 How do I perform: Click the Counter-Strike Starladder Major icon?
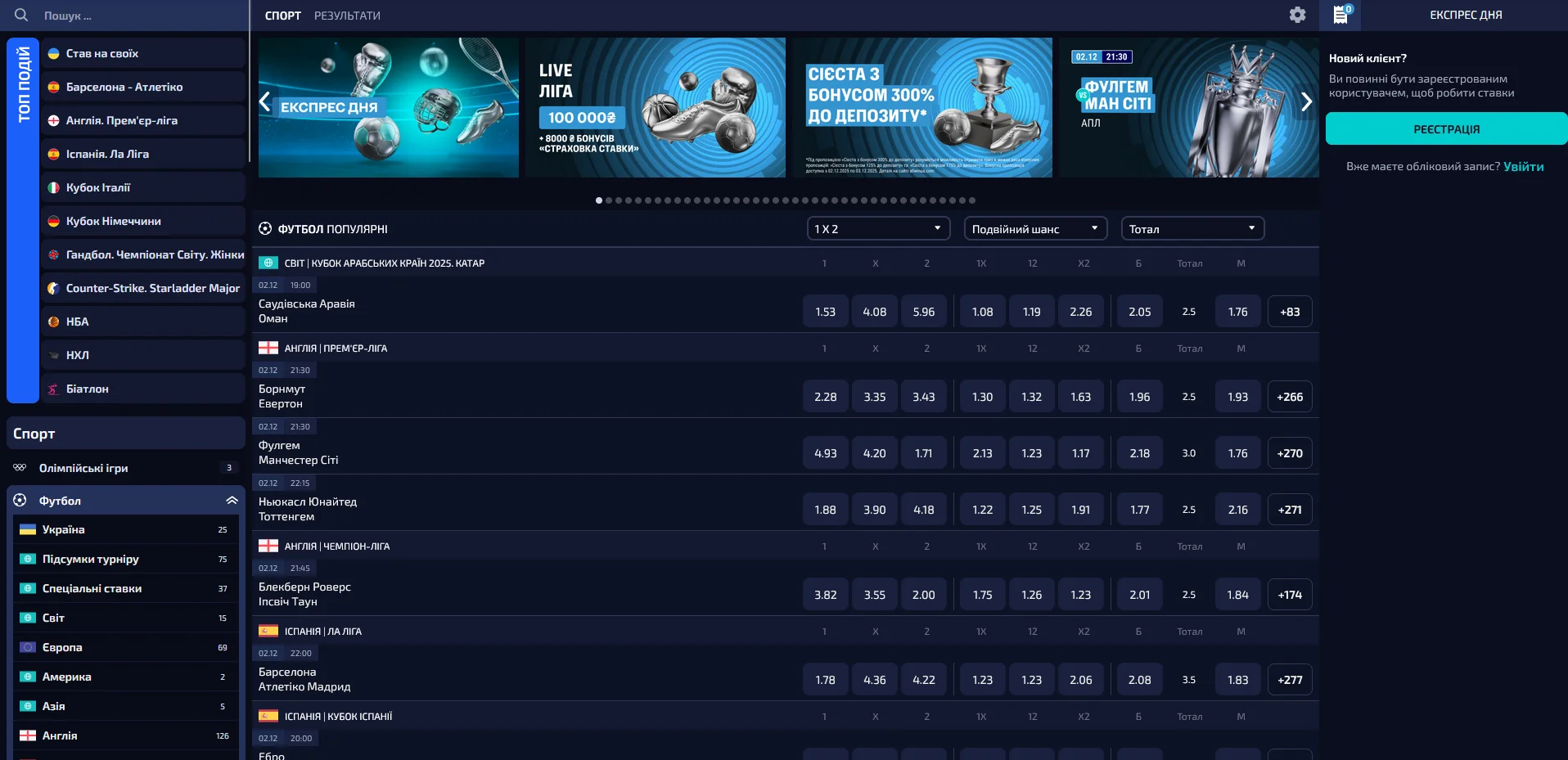pos(53,288)
